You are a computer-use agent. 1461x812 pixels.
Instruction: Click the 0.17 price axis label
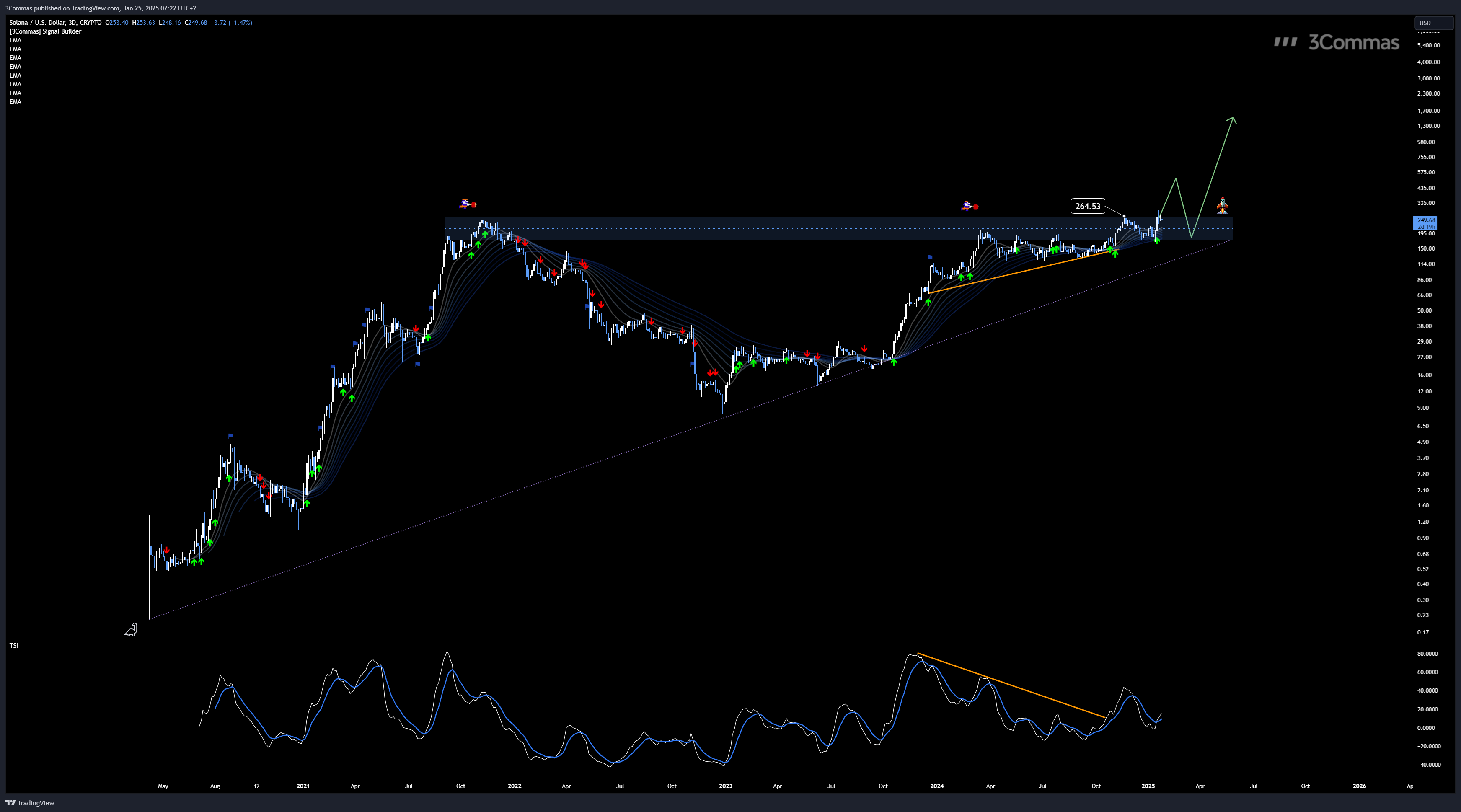pos(1423,632)
